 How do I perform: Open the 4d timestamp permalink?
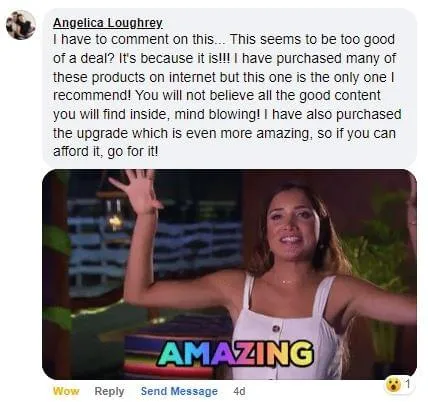click(239, 391)
